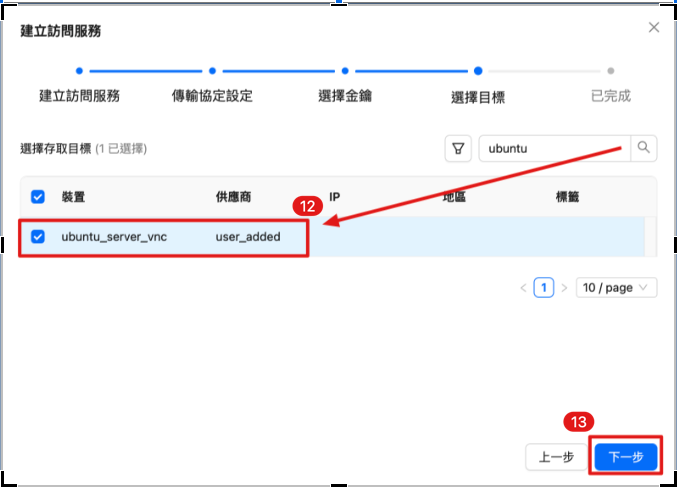Open the 10 / page dropdown
The width and height of the screenshot is (677, 487).
617,288
